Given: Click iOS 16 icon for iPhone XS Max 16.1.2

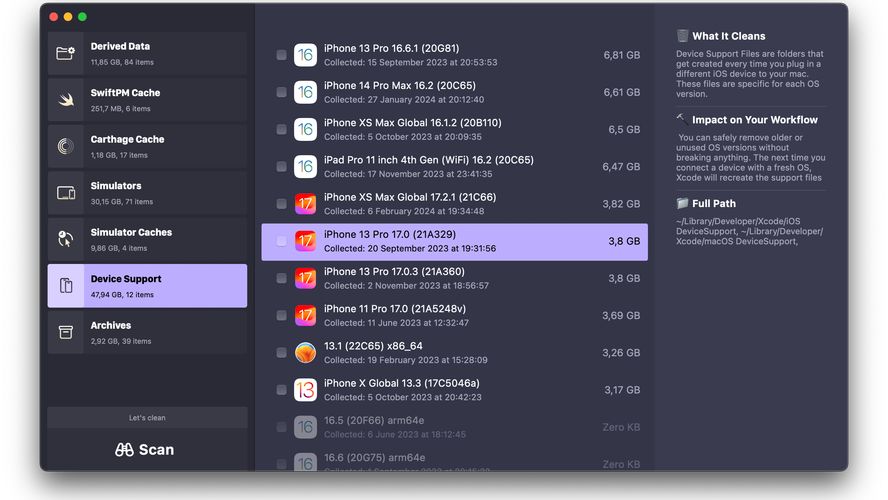Looking at the screenshot, I should click(305, 130).
